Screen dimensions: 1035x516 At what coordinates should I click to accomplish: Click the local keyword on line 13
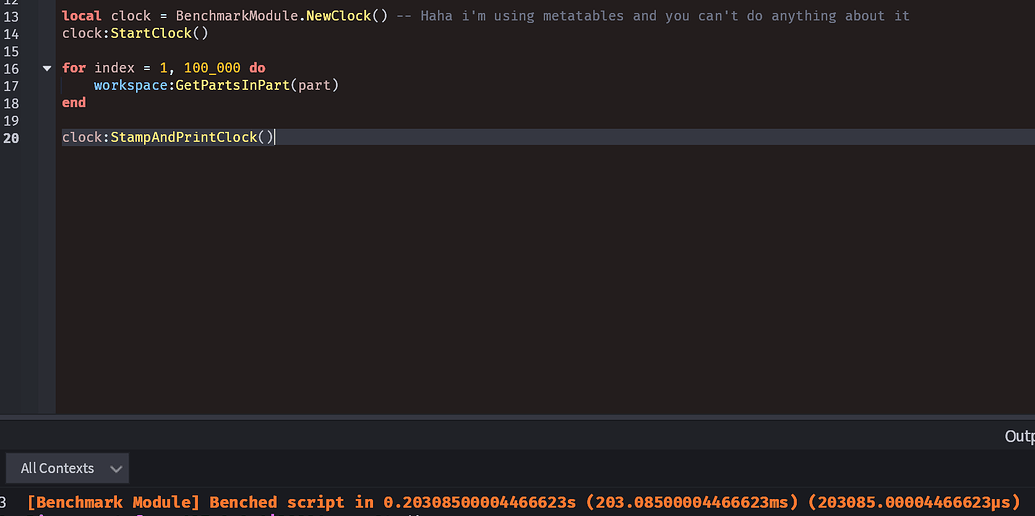(x=82, y=16)
